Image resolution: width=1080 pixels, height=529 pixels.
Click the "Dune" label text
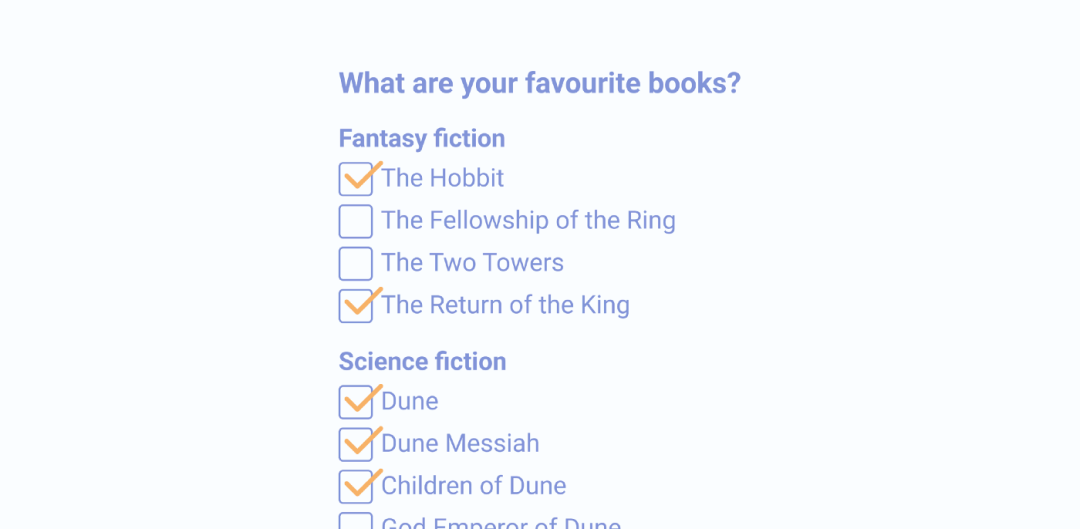click(410, 401)
